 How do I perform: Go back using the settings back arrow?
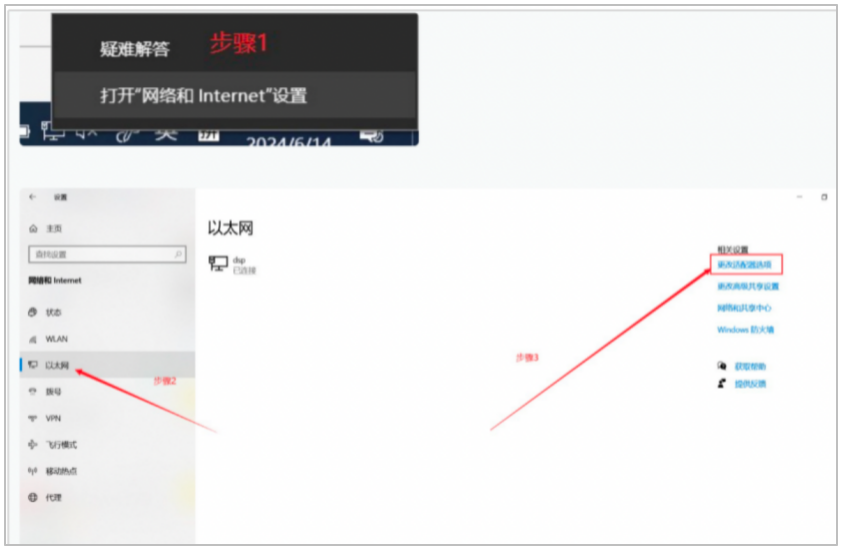(32, 197)
